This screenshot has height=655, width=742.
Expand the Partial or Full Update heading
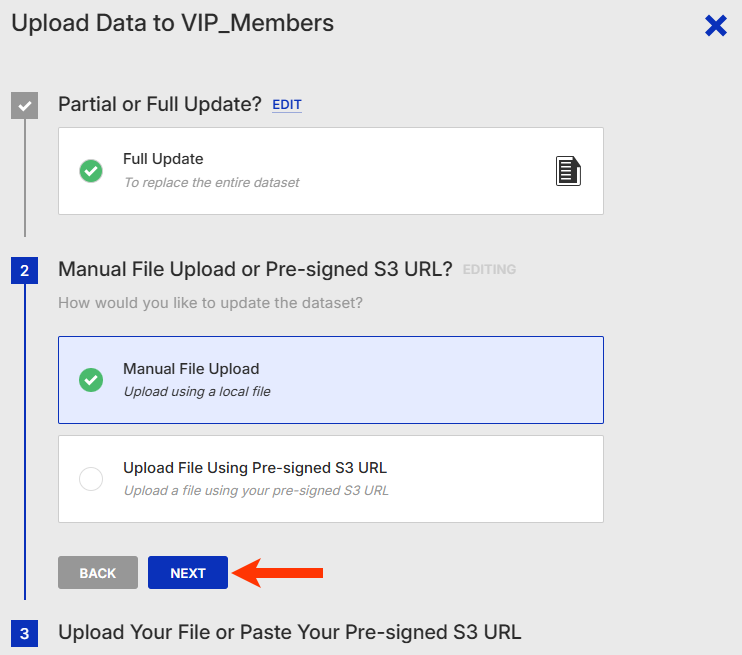tap(160, 104)
